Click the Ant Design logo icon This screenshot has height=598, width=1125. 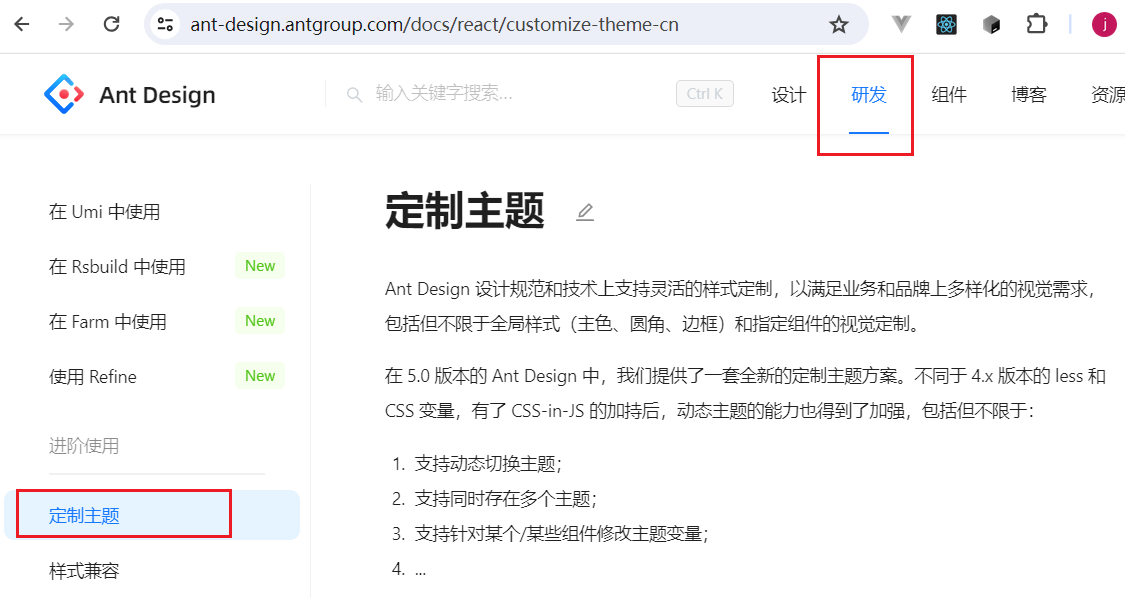point(64,94)
